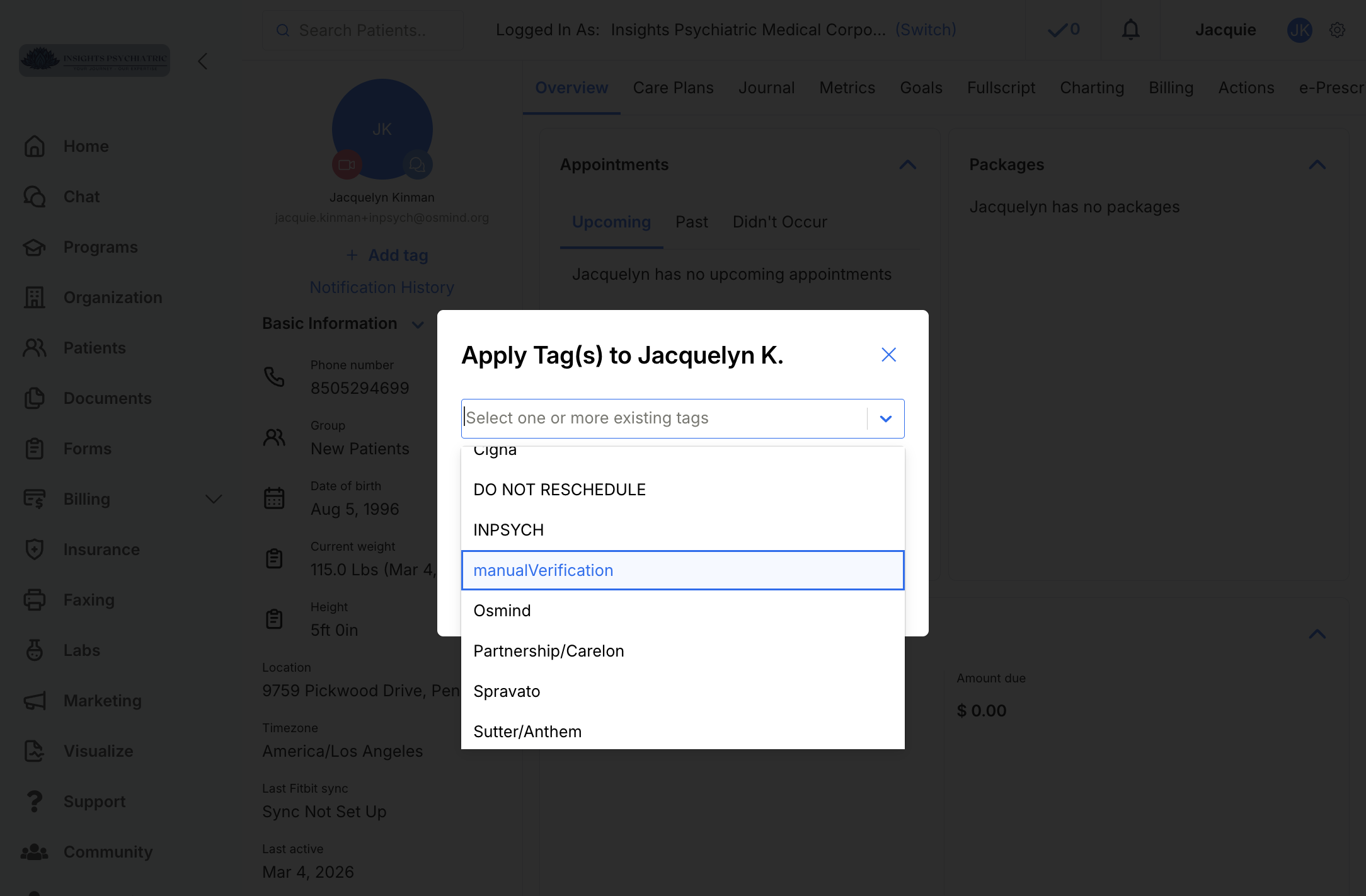The width and height of the screenshot is (1366, 896).
Task: Open Visualize chart icon
Action: pos(35,751)
